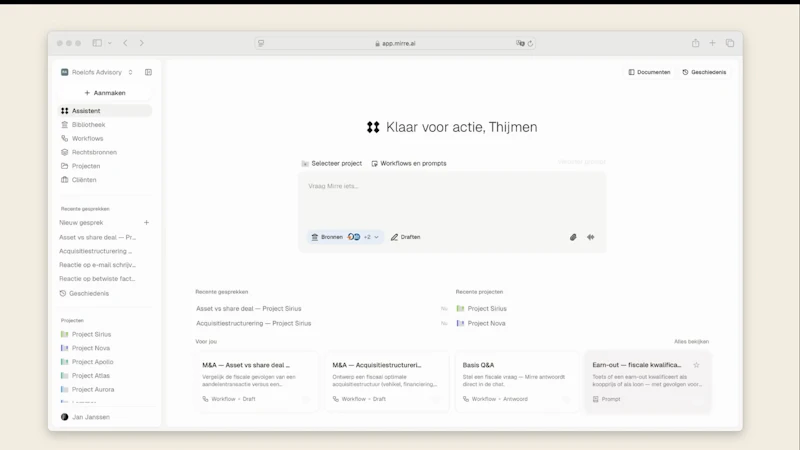Open a new browser tab

point(712,43)
